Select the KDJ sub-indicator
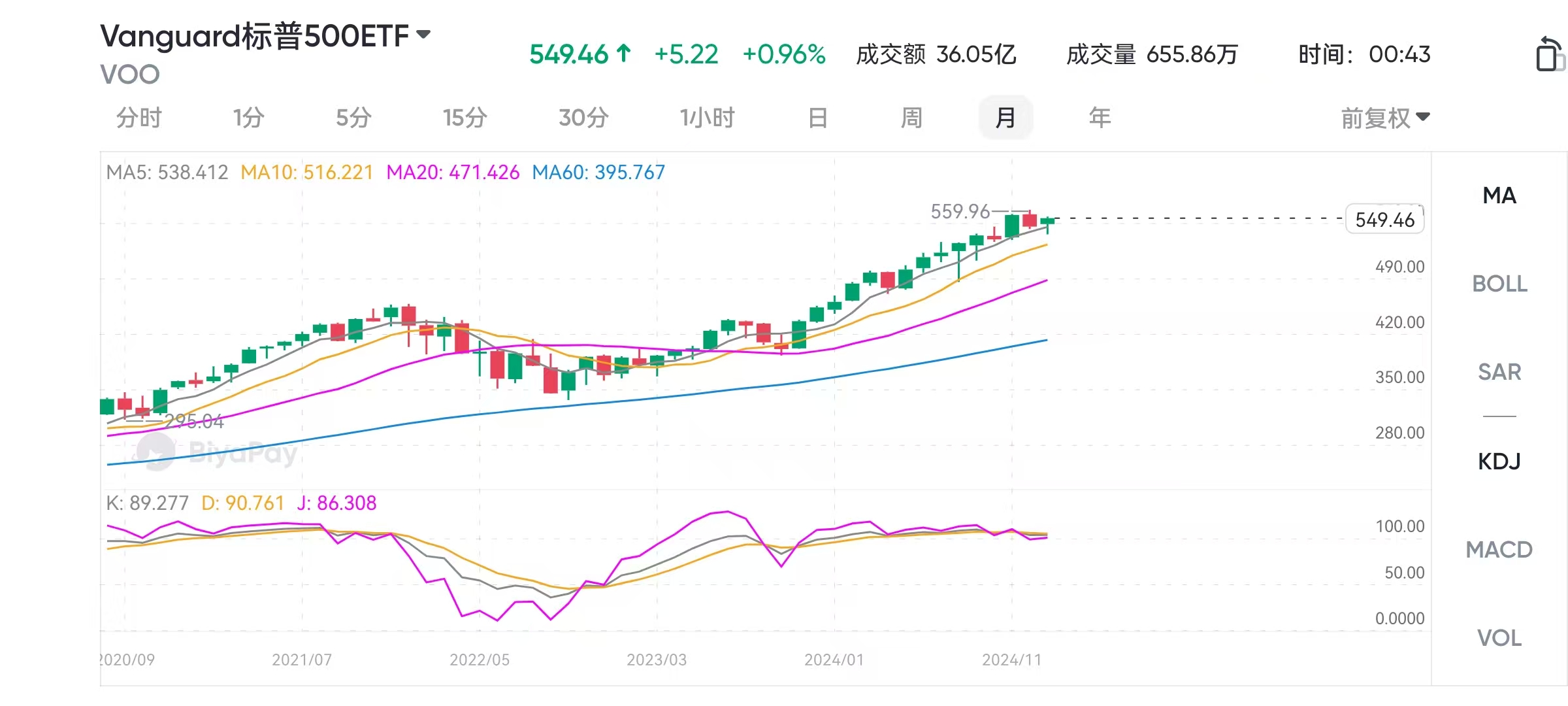The width and height of the screenshot is (1568, 706). pos(1499,462)
